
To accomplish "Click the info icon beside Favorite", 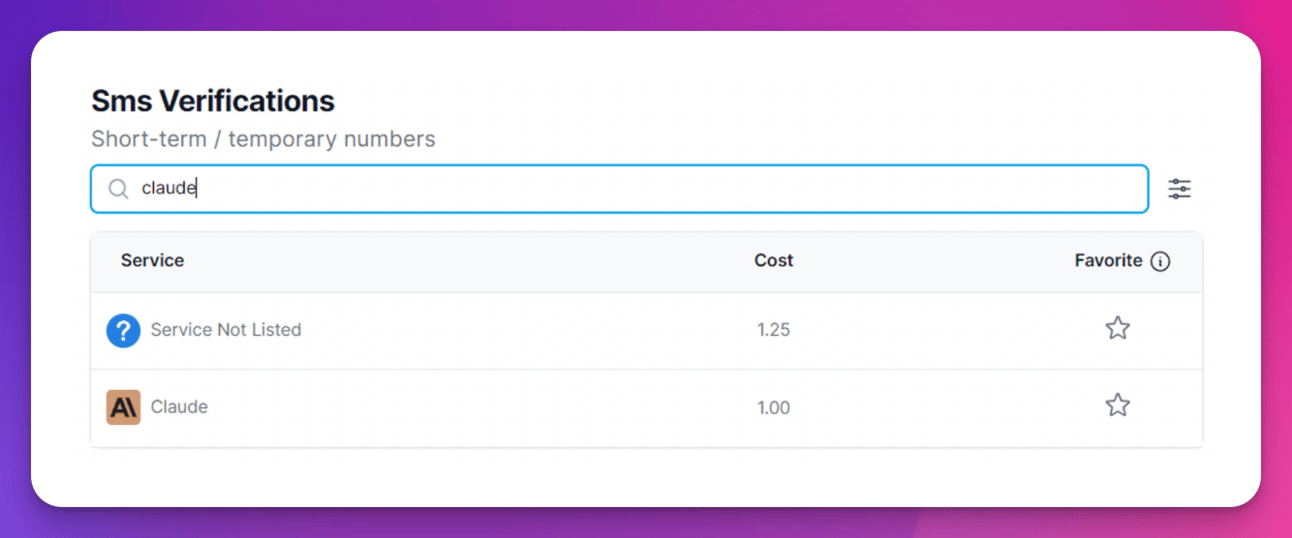I will 1160,262.
